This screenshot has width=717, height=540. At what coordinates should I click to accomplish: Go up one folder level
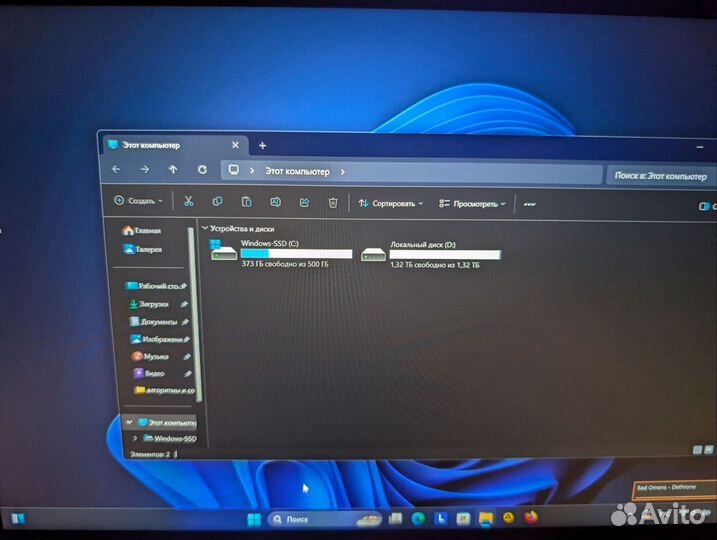pyautogui.click(x=173, y=170)
